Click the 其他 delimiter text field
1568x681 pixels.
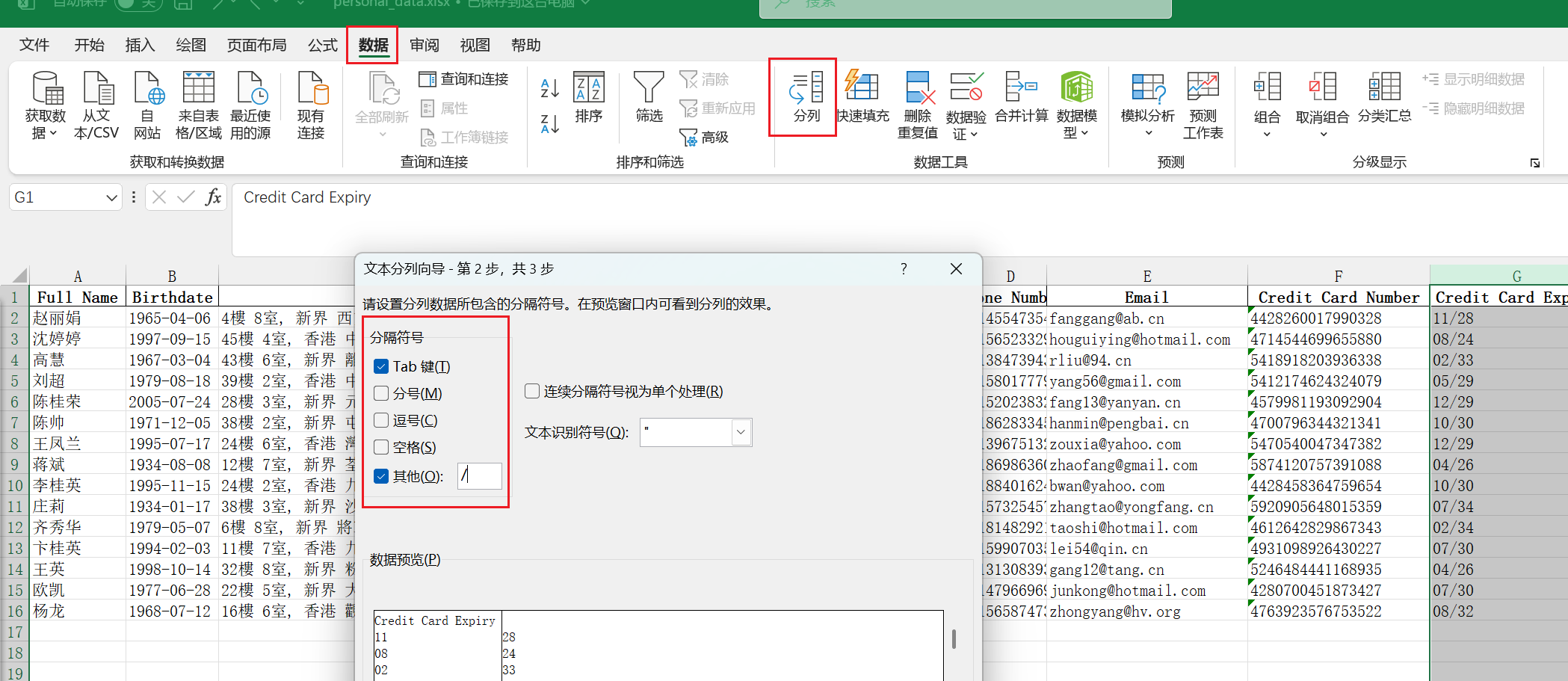[480, 475]
